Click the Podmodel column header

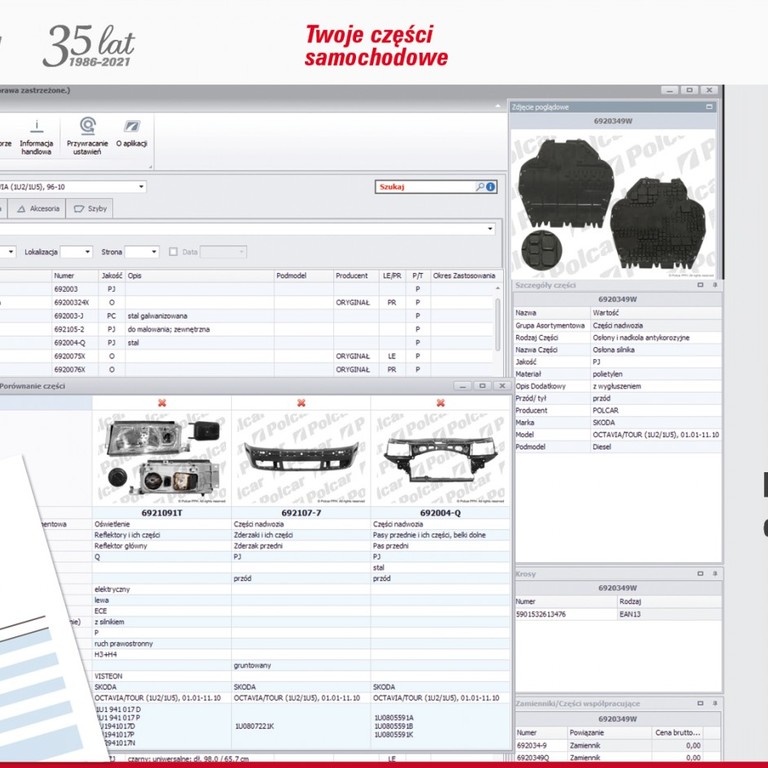click(304, 276)
